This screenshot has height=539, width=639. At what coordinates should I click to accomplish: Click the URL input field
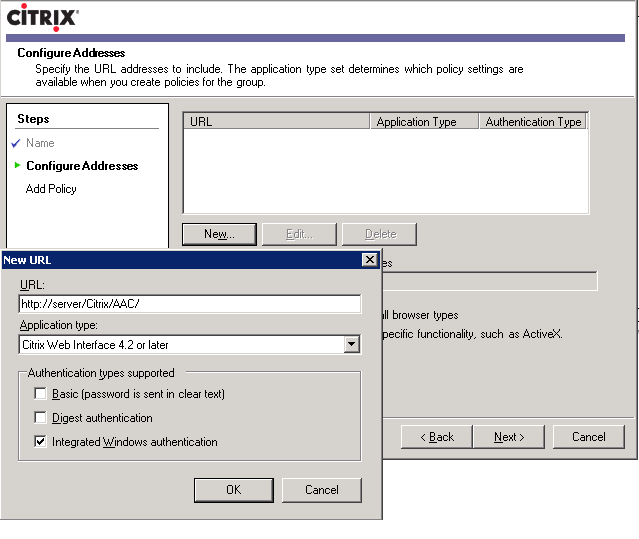click(x=190, y=304)
